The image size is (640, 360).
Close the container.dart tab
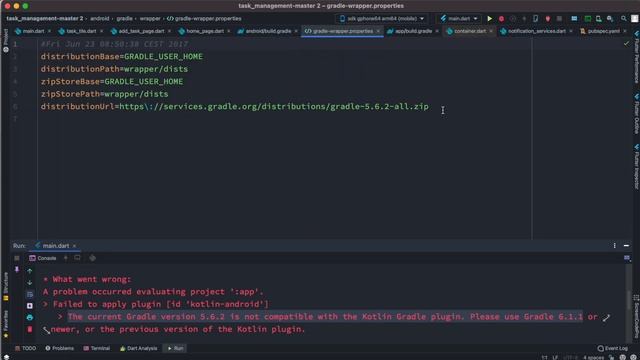(491, 31)
